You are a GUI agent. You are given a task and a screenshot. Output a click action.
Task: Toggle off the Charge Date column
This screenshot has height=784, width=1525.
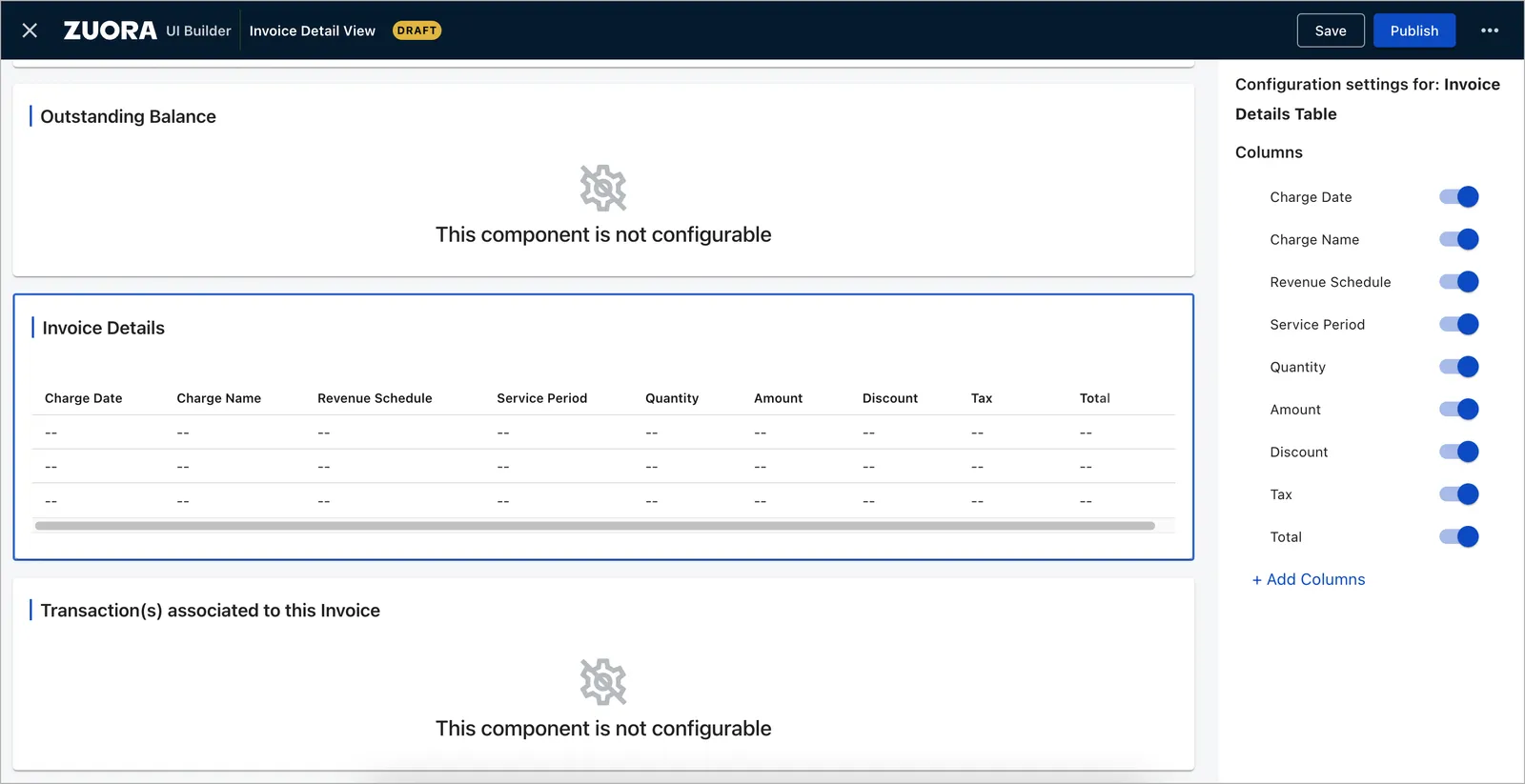(1458, 197)
